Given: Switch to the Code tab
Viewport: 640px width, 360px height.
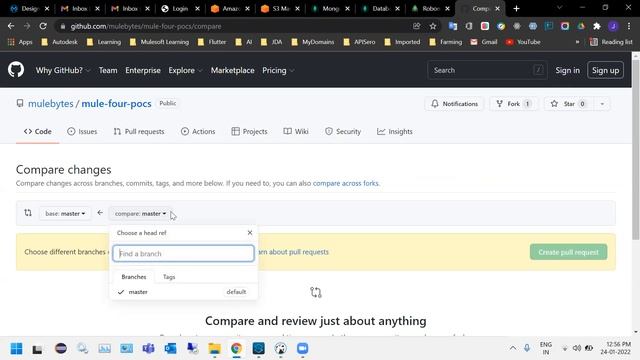Looking at the screenshot, I should point(38,131).
